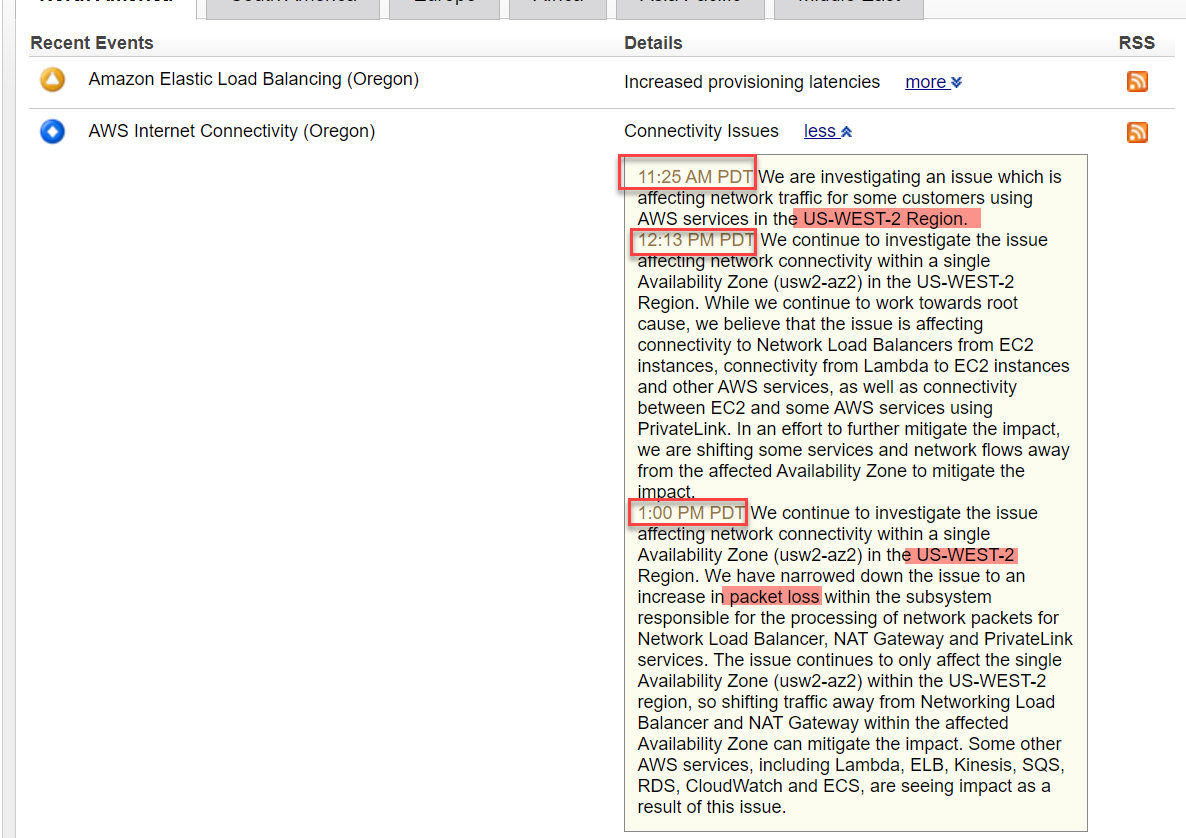
Task: Click the highlighted "packet loss" phrase
Action: 773,597
